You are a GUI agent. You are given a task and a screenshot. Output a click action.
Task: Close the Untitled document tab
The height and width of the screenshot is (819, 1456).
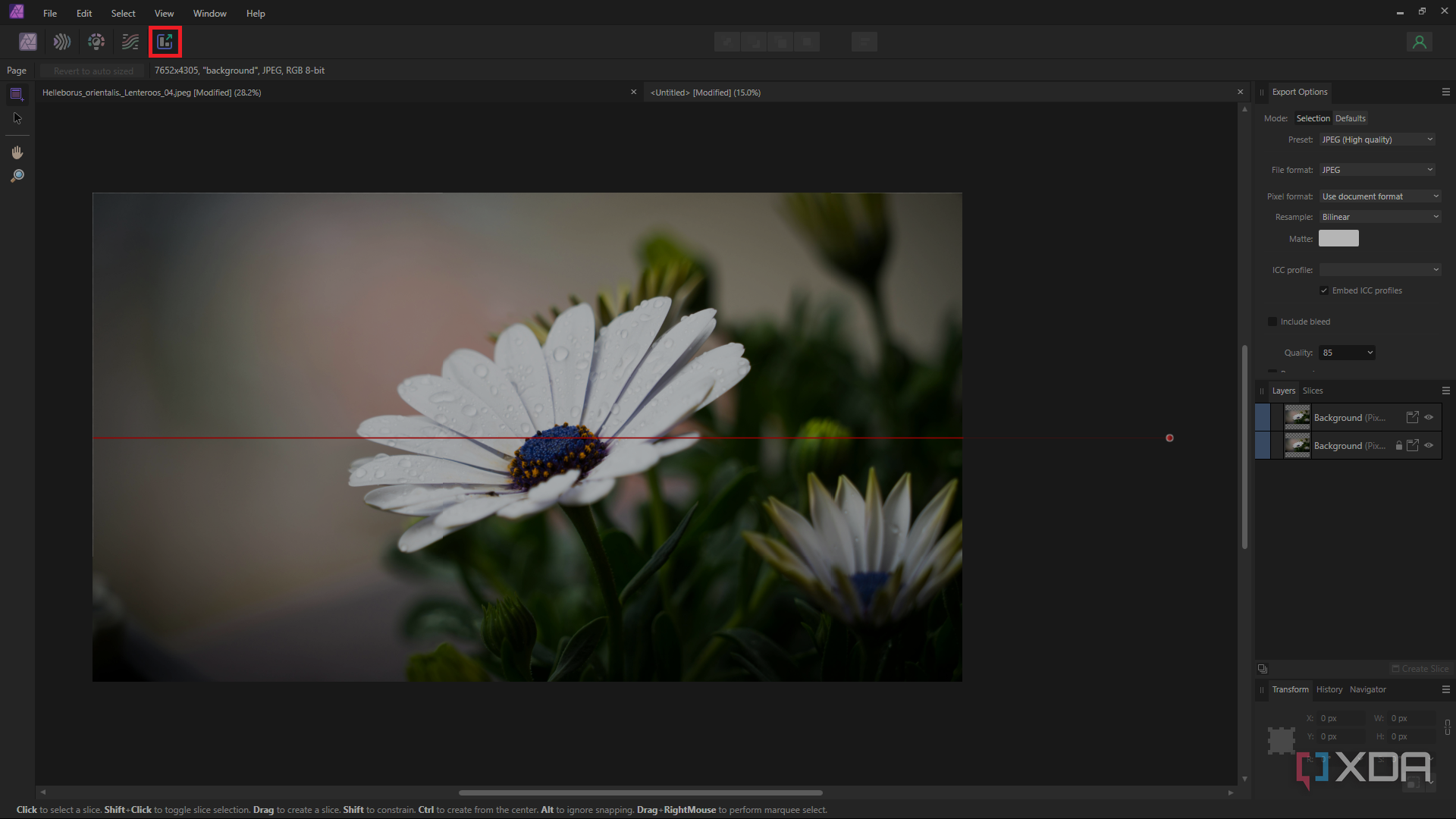click(x=1241, y=92)
